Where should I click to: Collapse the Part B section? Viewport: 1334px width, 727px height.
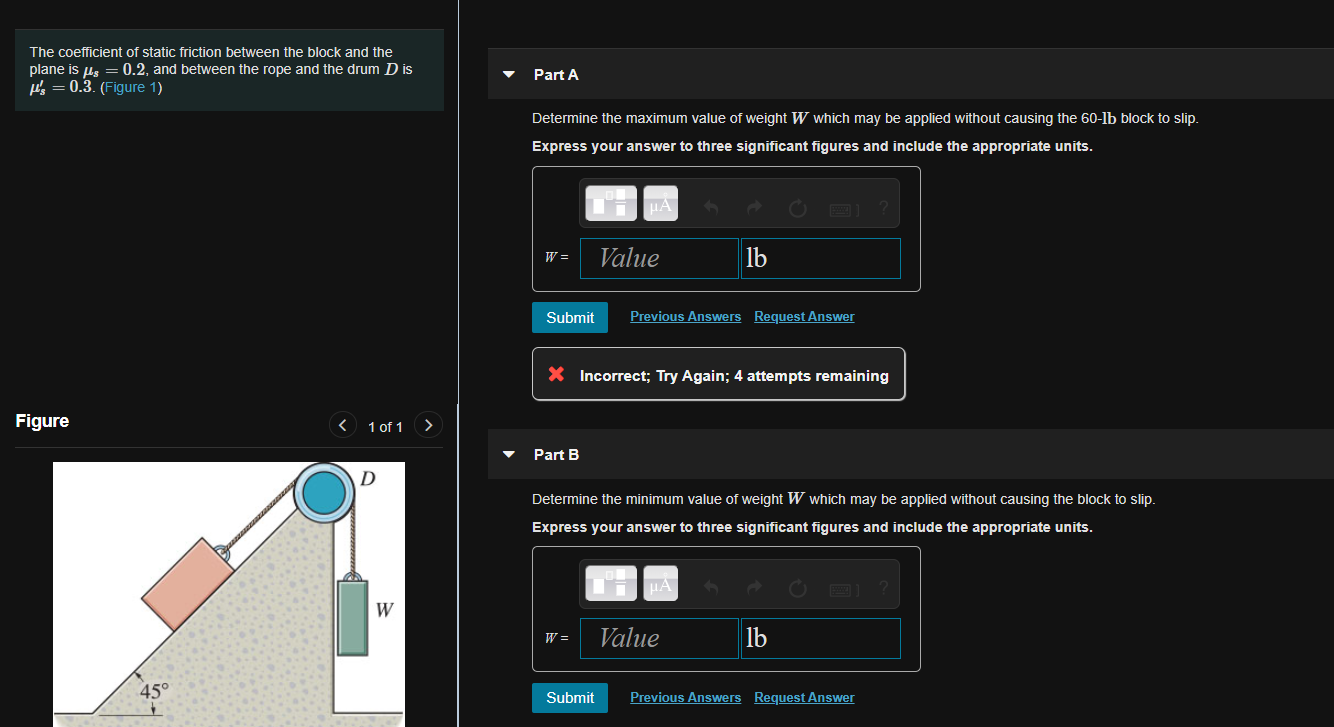pos(509,455)
